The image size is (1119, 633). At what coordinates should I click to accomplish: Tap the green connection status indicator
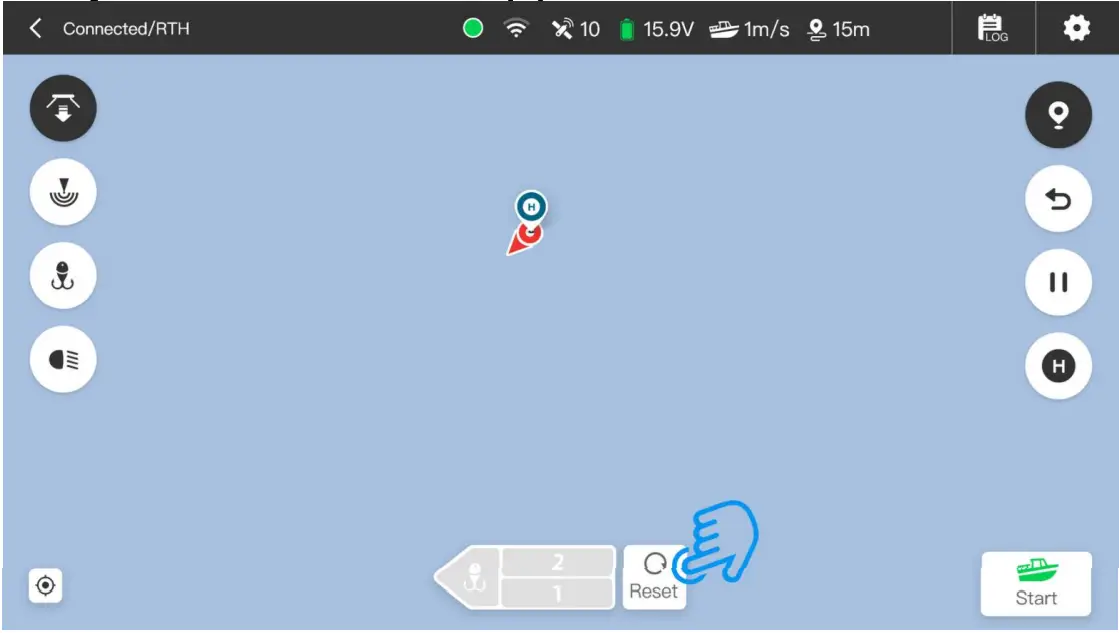pos(472,29)
